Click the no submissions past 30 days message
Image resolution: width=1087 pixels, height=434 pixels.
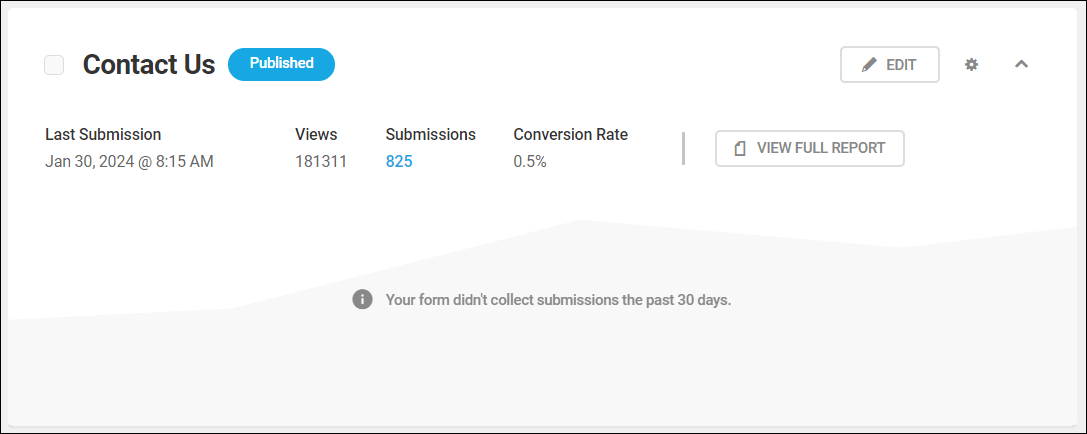559,300
